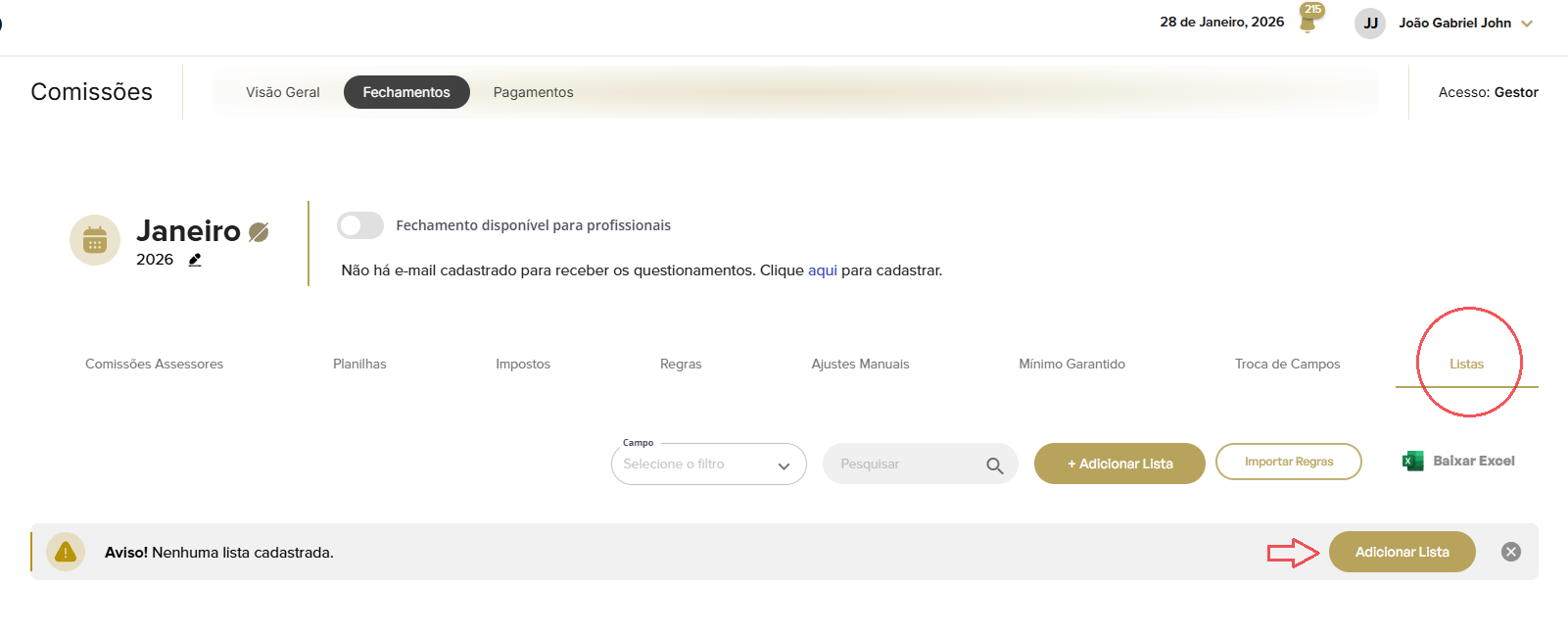The image size is (1568, 635).
Task: Open the Pagamentos tab
Action: (534, 92)
